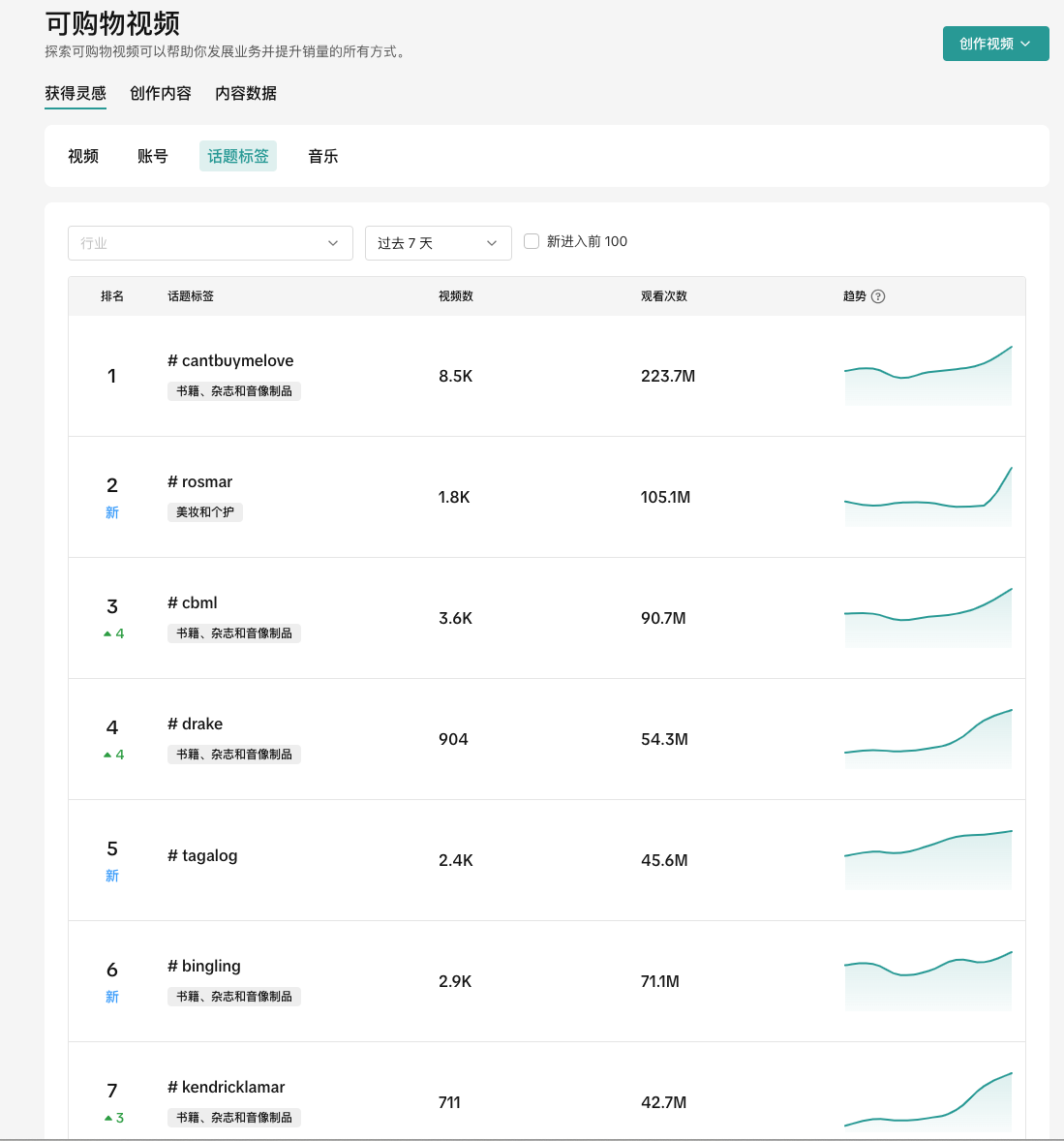1064x1141 pixels.
Task: Expand the 过去 7 天 time range dropdown
Action: 438,243
